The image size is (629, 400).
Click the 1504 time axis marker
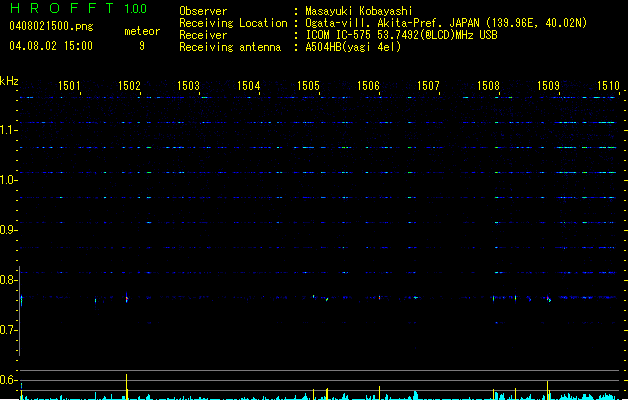click(x=249, y=86)
